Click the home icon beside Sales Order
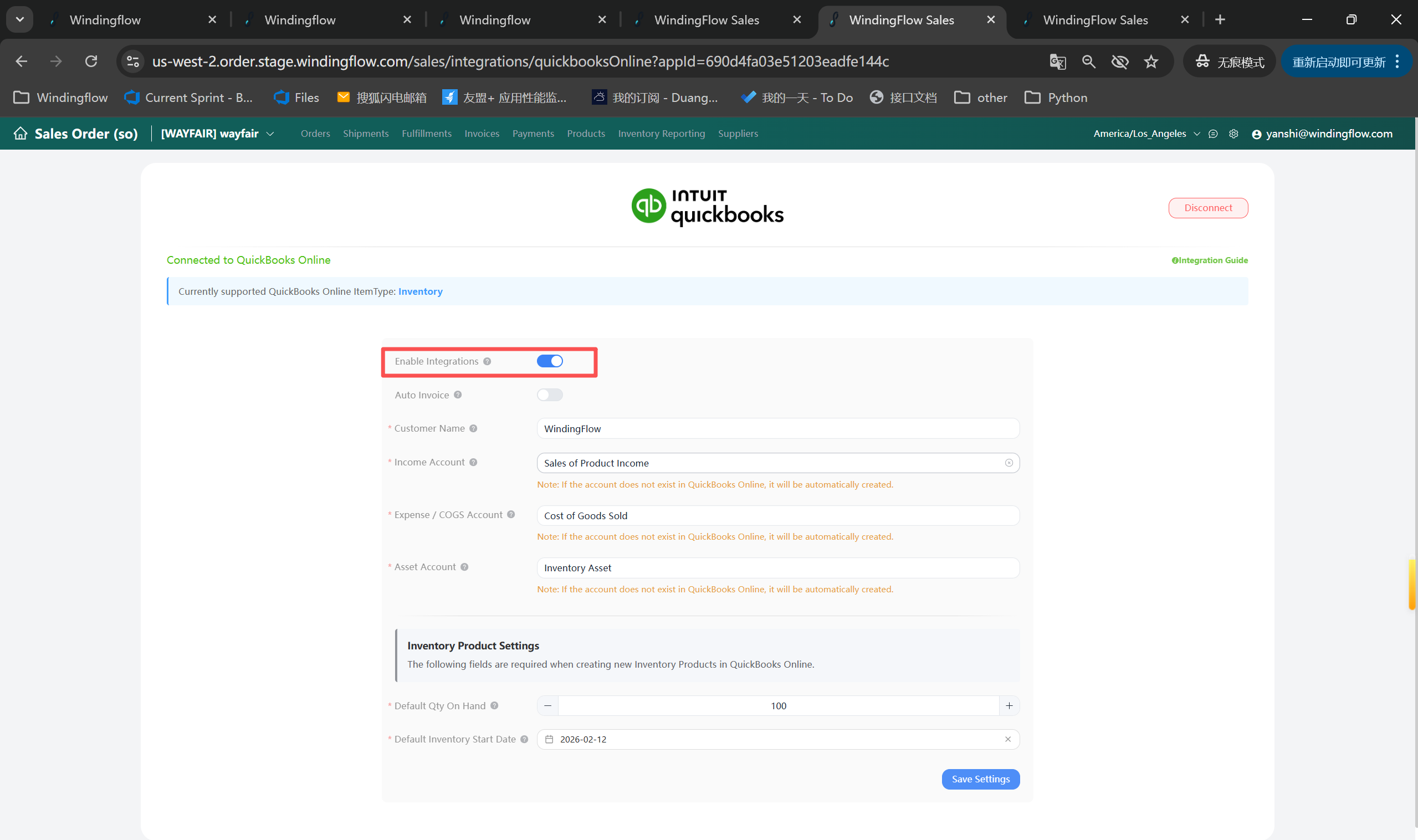The width and height of the screenshot is (1418, 840). [x=21, y=133]
